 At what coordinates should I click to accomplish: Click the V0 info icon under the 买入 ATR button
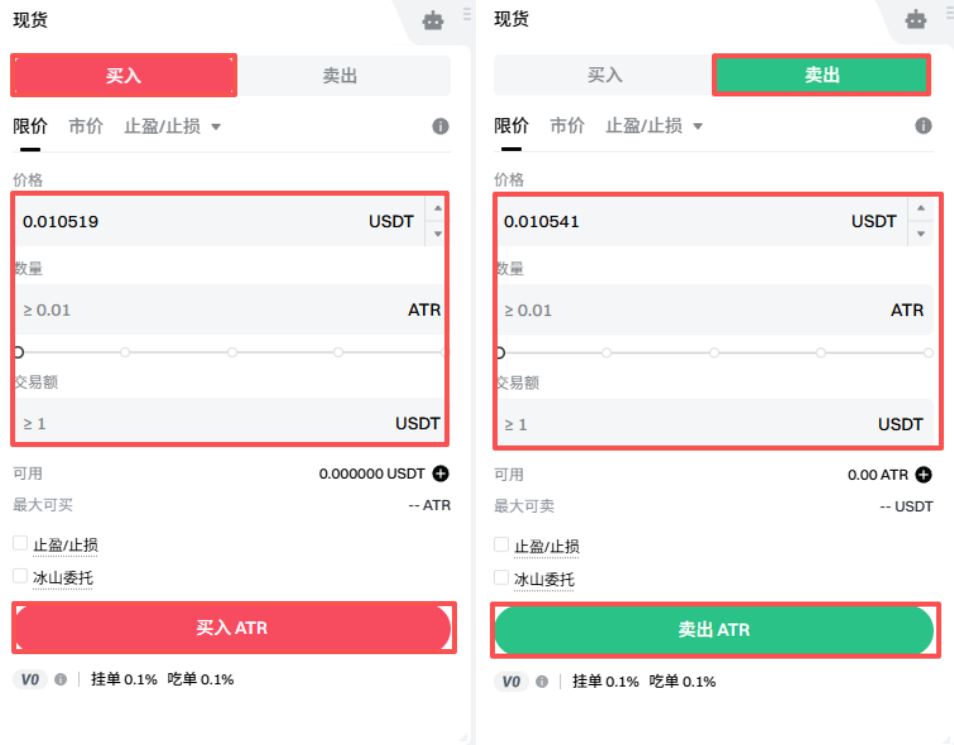click(60, 680)
